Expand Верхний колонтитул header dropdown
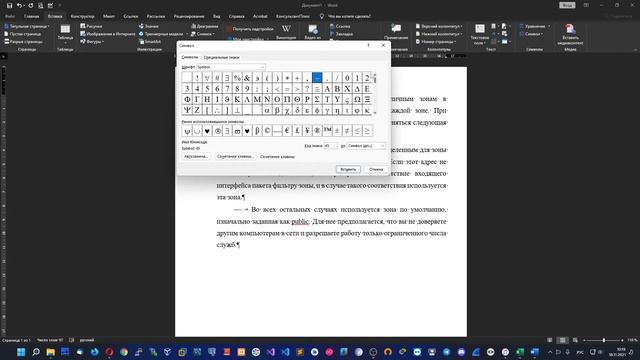The height and width of the screenshot is (360, 640). point(439,26)
